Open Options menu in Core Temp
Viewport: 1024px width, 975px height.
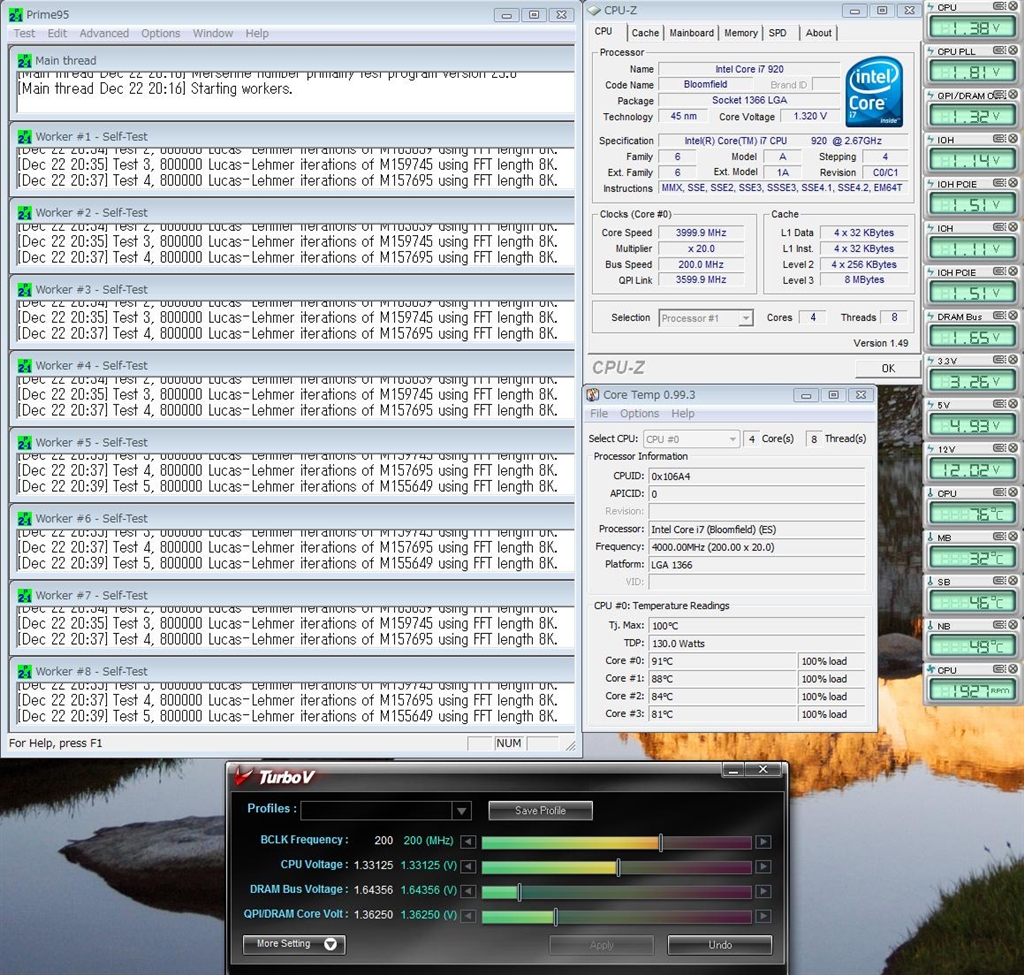tap(639, 414)
